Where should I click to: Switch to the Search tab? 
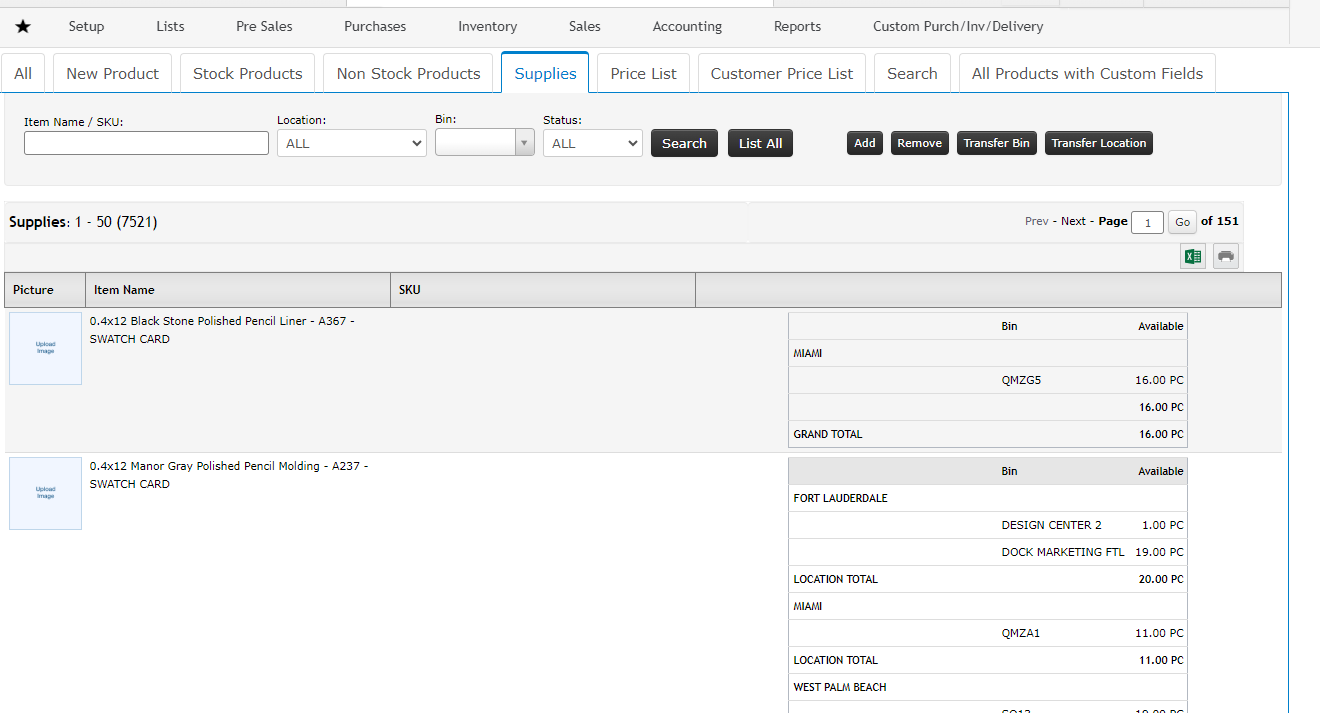point(912,73)
